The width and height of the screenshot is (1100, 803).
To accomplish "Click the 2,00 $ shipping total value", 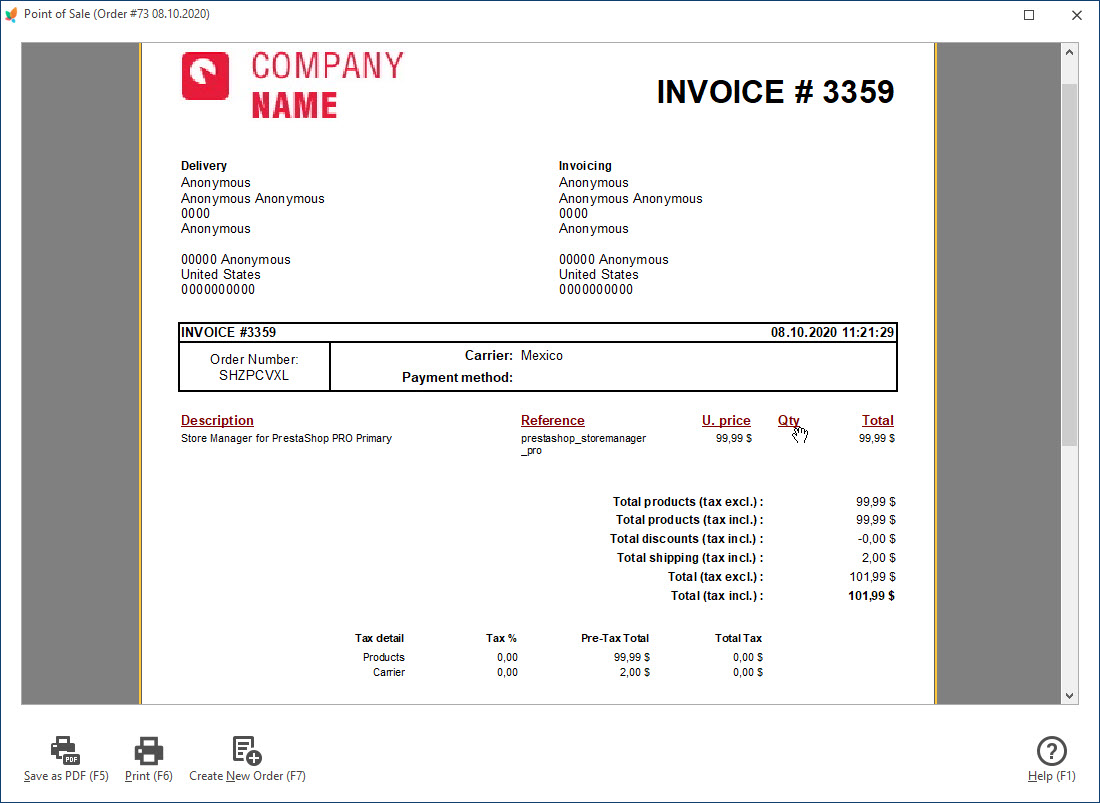I will pos(878,558).
